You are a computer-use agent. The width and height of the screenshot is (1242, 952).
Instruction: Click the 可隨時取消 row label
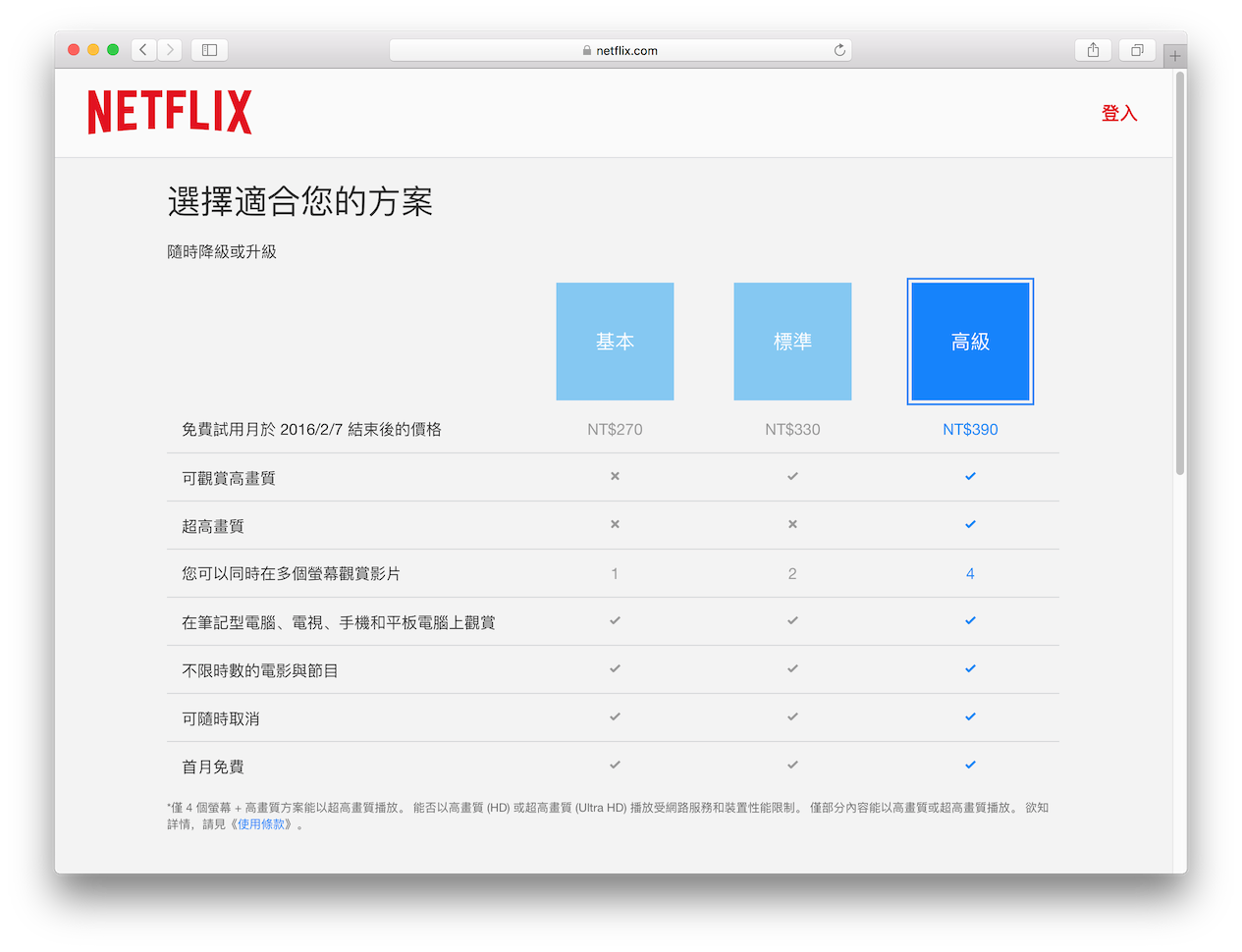221,718
